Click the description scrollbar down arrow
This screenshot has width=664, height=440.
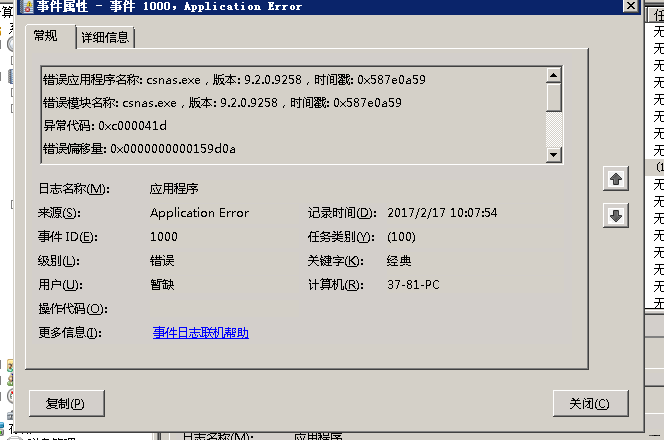553,155
